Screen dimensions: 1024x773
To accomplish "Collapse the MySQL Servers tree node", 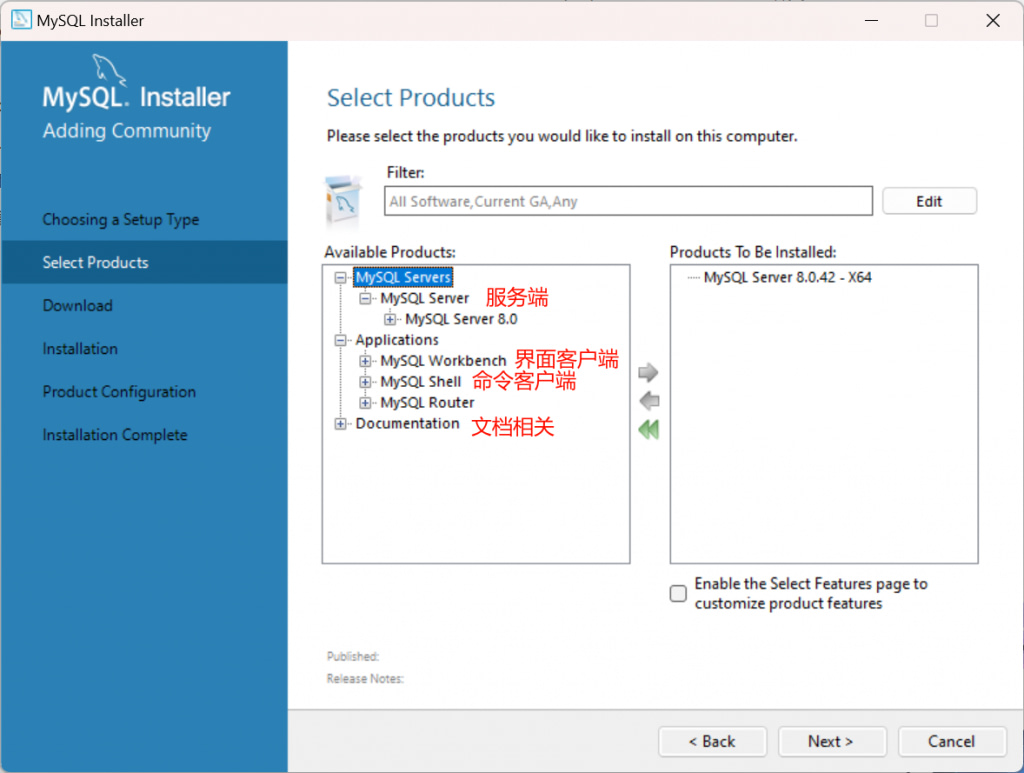I will [x=341, y=278].
